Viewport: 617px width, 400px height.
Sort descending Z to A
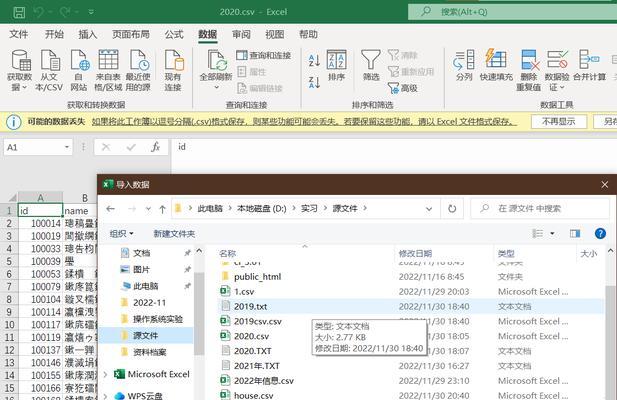click(314, 82)
